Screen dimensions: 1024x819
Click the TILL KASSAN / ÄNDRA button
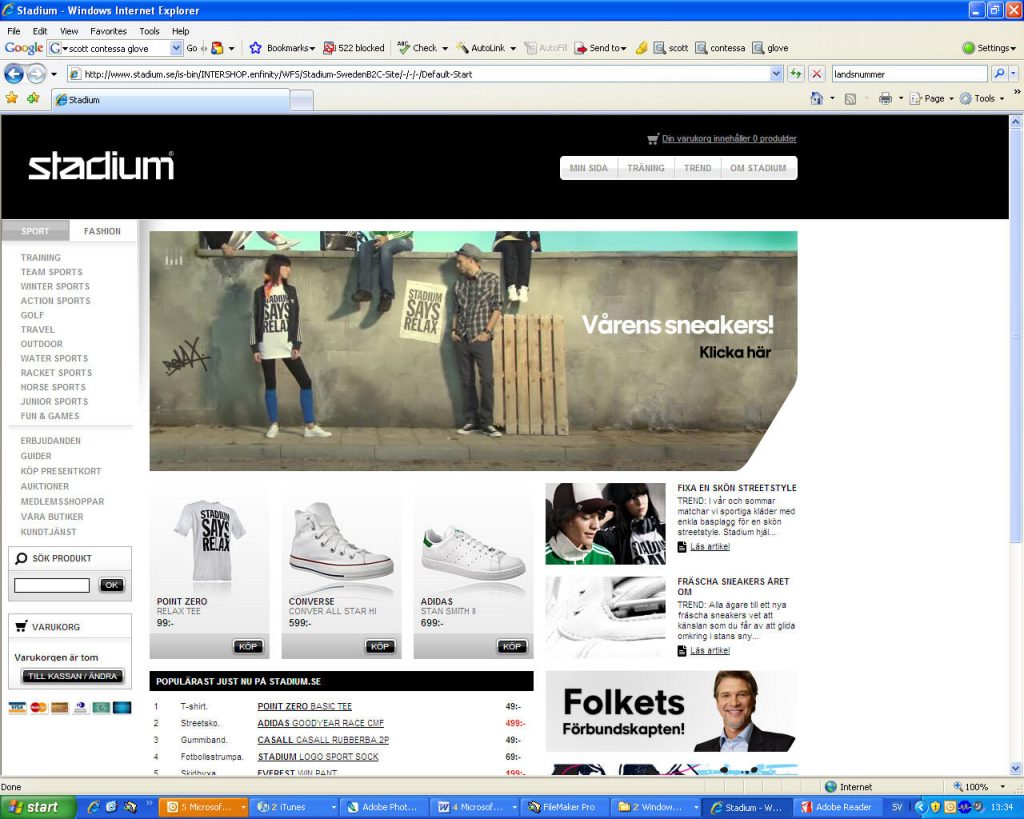73,676
